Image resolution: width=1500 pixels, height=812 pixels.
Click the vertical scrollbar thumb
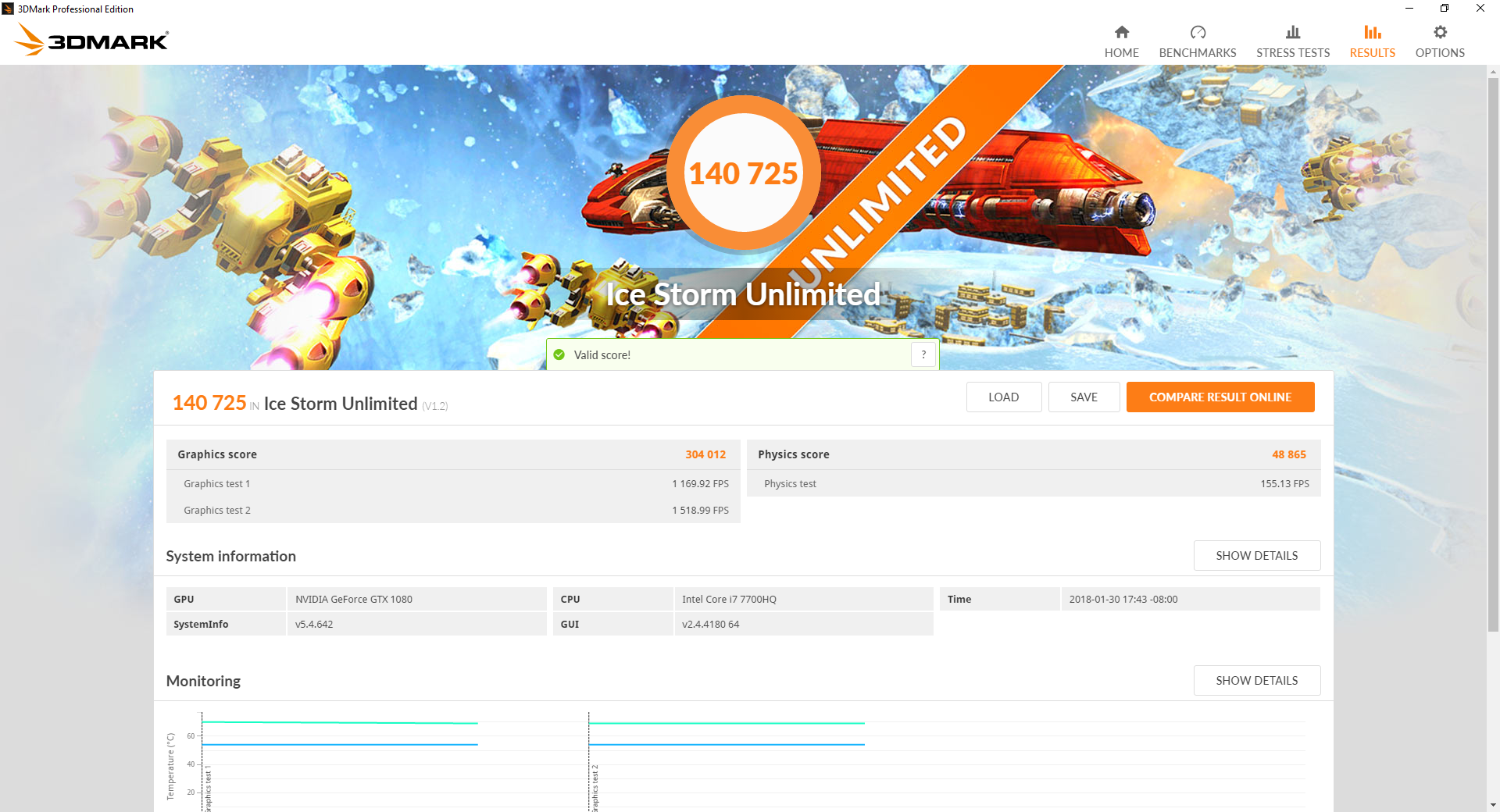1493,351
